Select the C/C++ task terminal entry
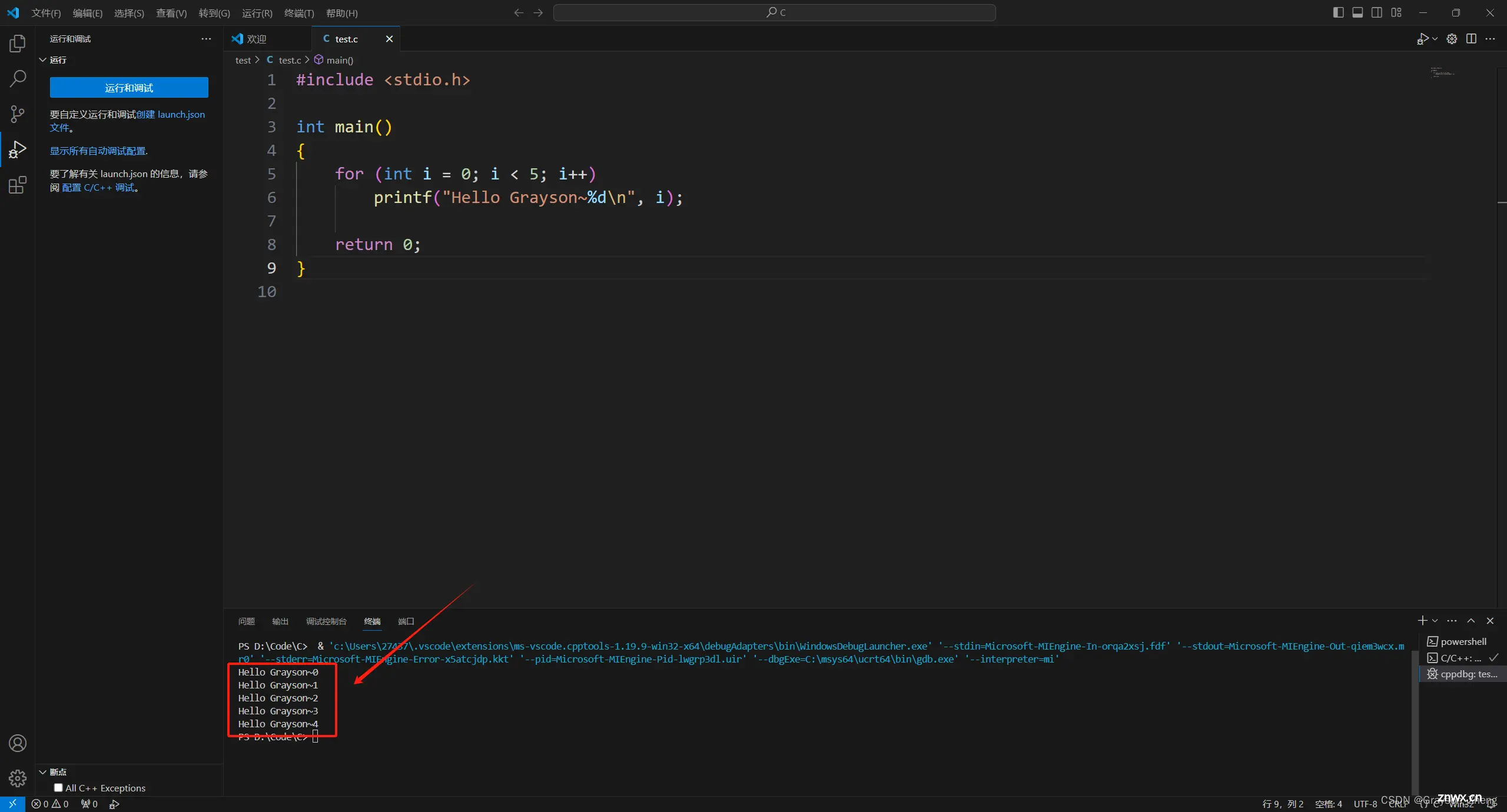1507x812 pixels. [1463, 658]
